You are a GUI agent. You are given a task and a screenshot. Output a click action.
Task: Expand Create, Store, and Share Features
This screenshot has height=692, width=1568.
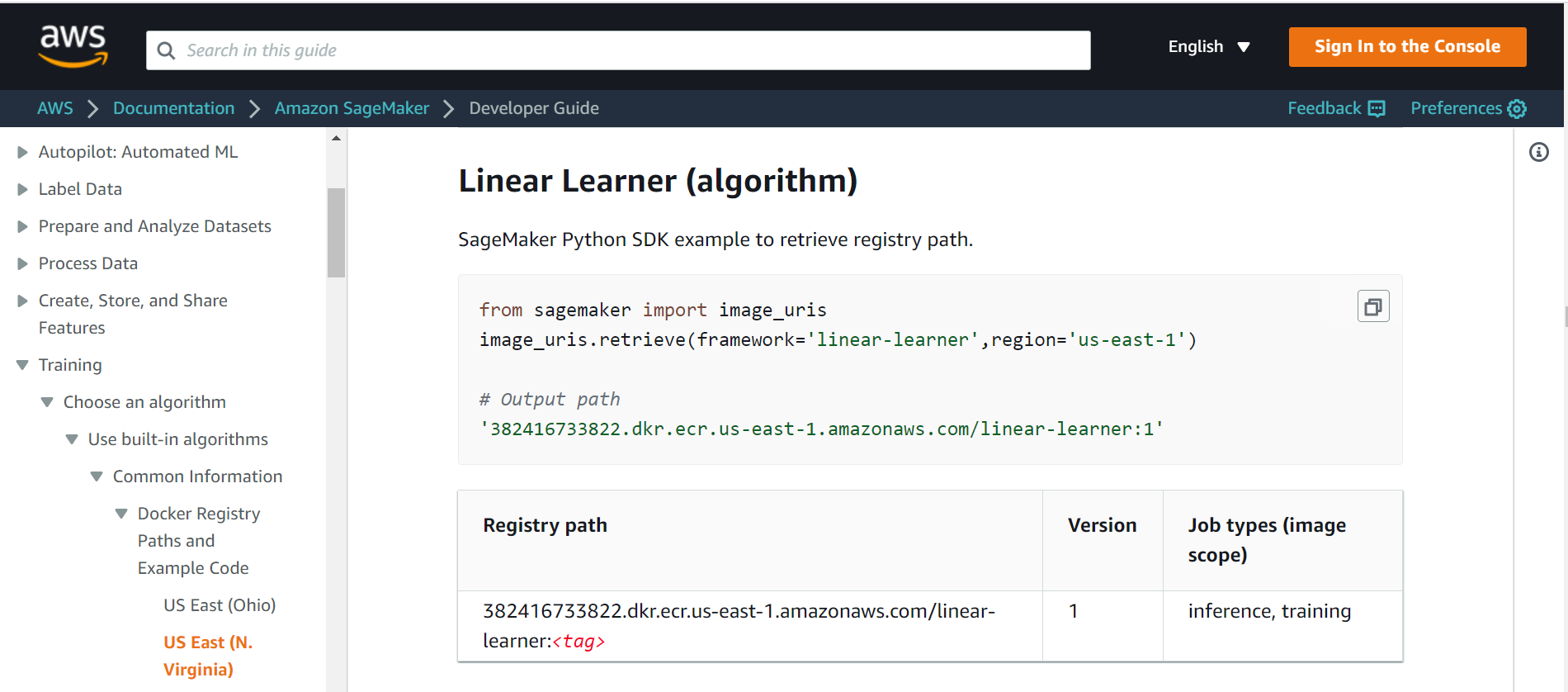(x=22, y=301)
